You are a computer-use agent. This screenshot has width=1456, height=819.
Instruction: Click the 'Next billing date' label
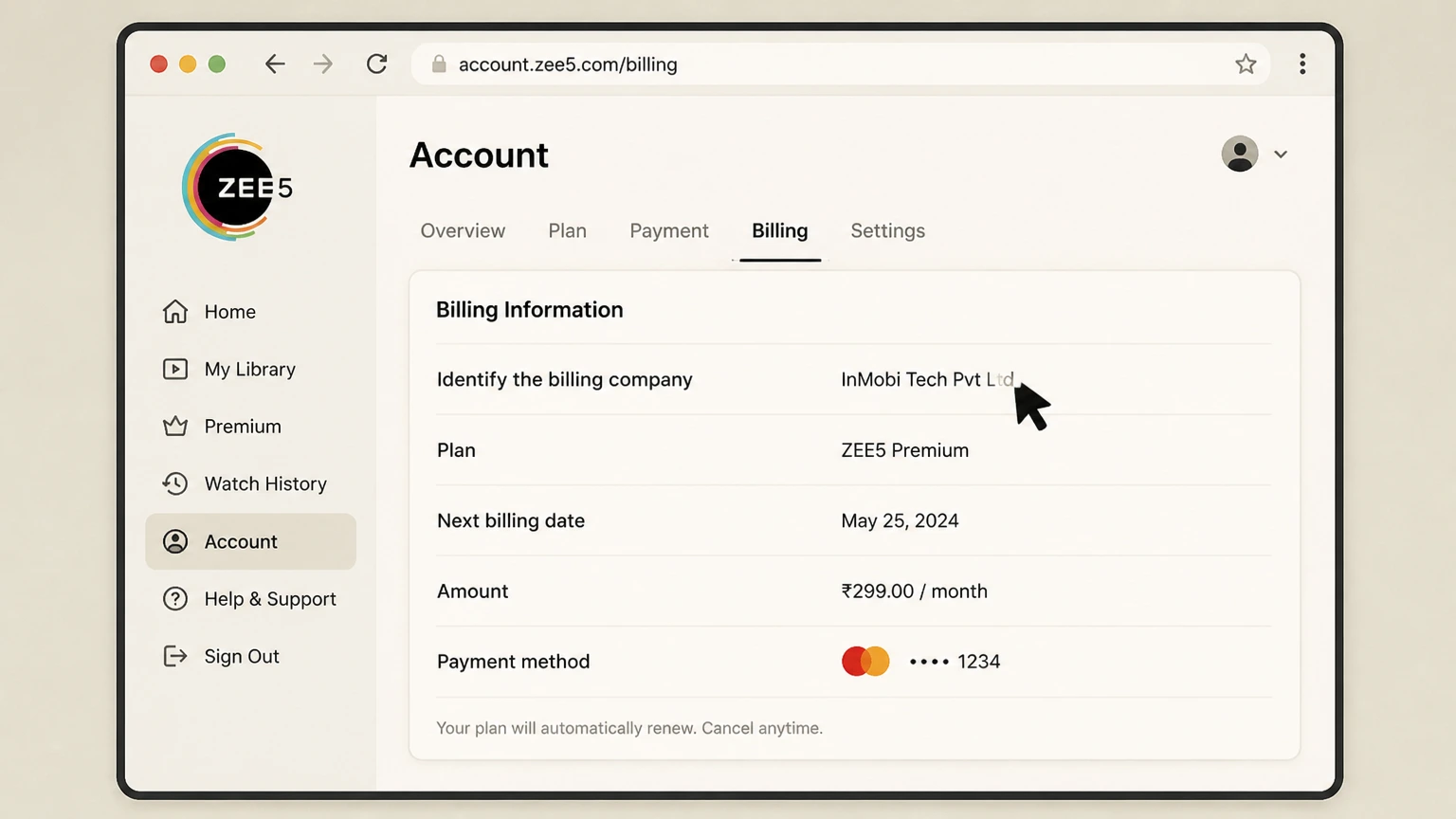(x=511, y=520)
